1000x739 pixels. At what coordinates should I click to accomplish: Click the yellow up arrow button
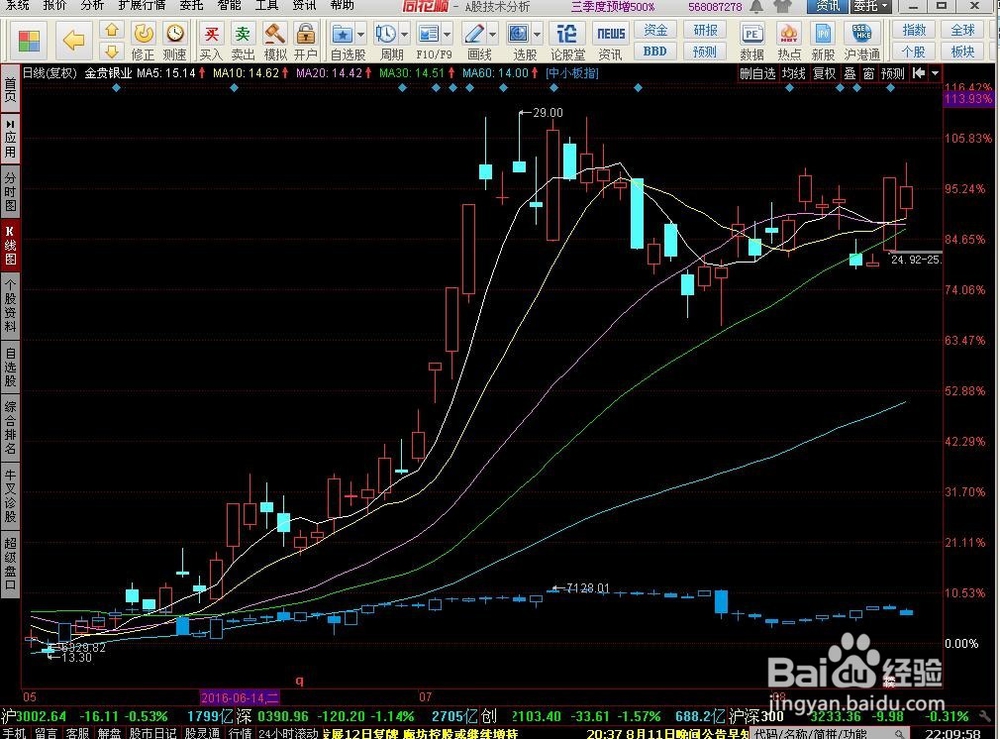point(112,30)
